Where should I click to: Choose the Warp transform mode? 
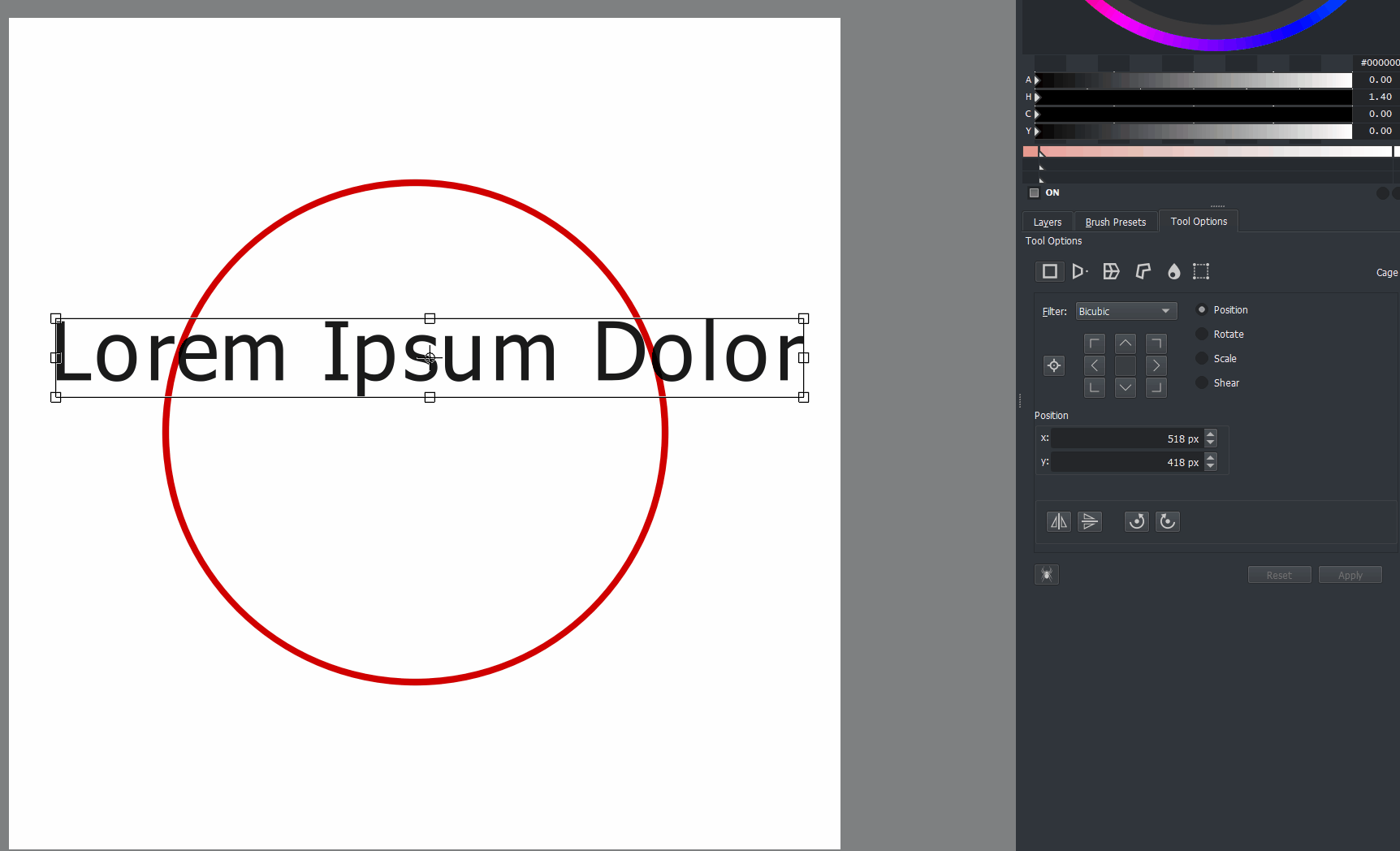(x=1111, y=271)
